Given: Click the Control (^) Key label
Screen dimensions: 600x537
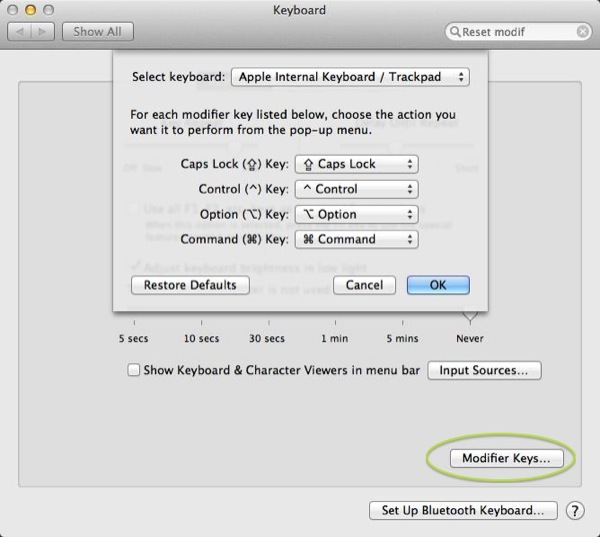Looking at the screenshot, I should pos(243,189).
